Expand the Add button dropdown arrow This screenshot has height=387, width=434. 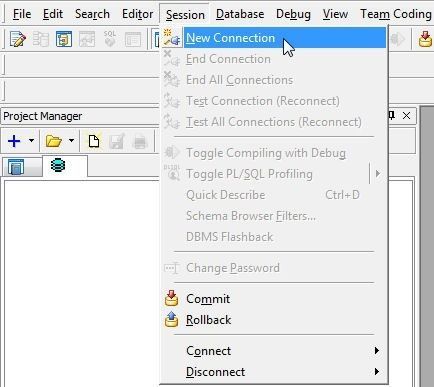click(x=31, y=141)
